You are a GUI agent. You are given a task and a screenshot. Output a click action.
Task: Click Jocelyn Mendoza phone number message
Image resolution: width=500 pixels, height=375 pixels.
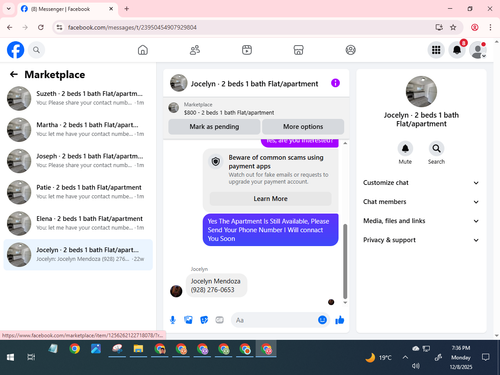coord(216,285)
